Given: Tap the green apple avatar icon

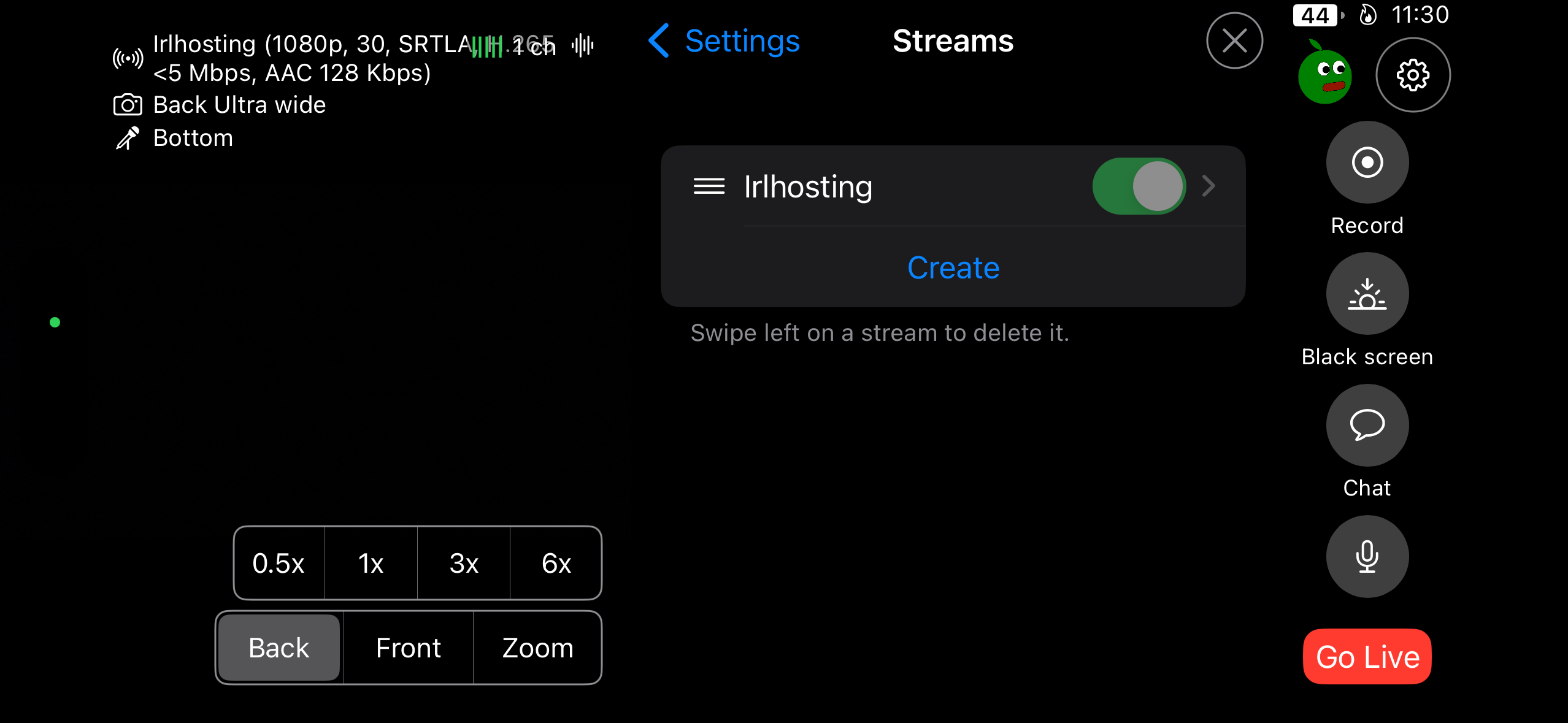Looking at the screenshot, I should click(x=1324, y=75).
